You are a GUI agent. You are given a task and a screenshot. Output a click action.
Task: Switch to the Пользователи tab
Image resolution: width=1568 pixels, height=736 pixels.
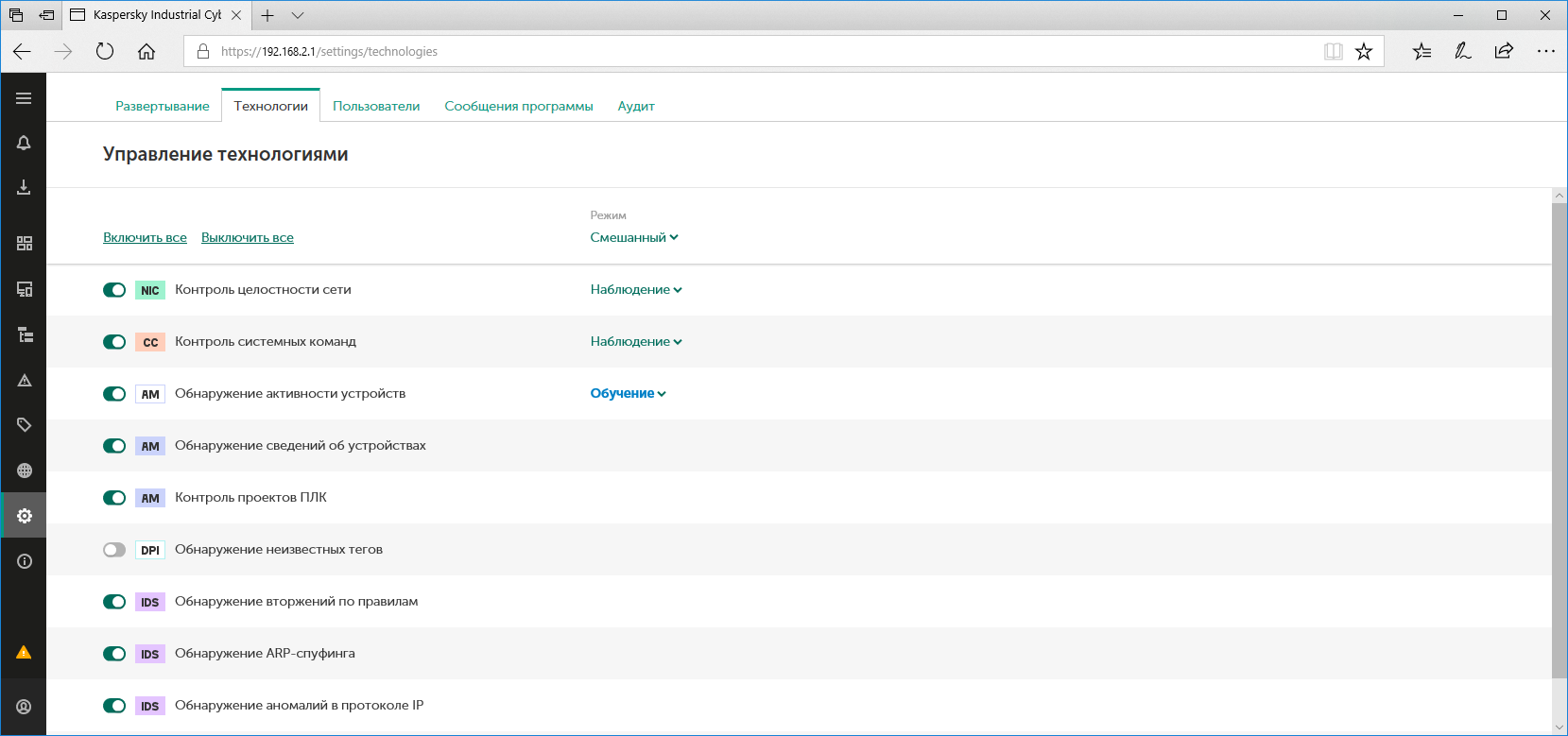[x=376, y=106]
